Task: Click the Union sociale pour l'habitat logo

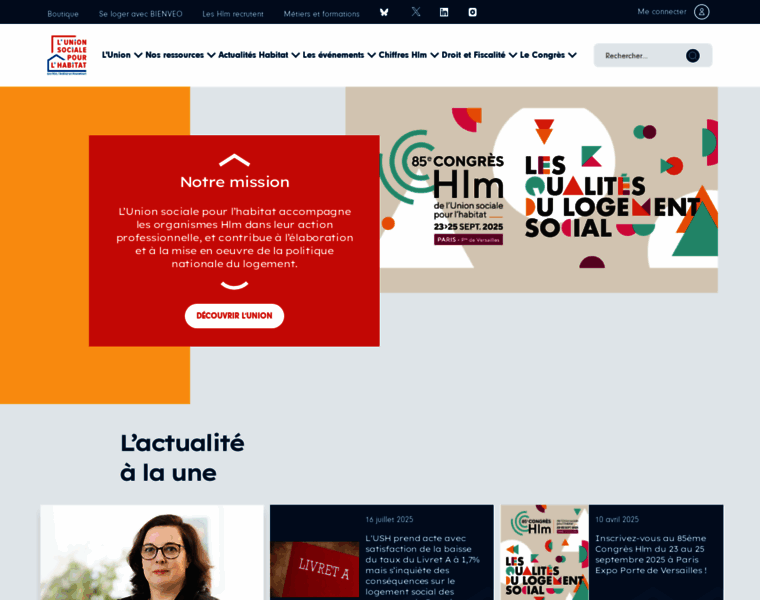Action: click(67, 55)
